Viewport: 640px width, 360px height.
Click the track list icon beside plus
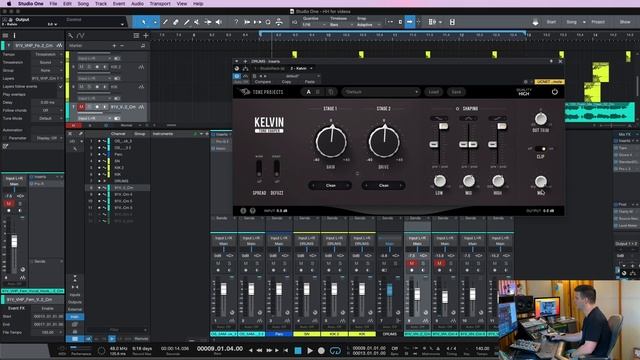[x=136, y=36]
